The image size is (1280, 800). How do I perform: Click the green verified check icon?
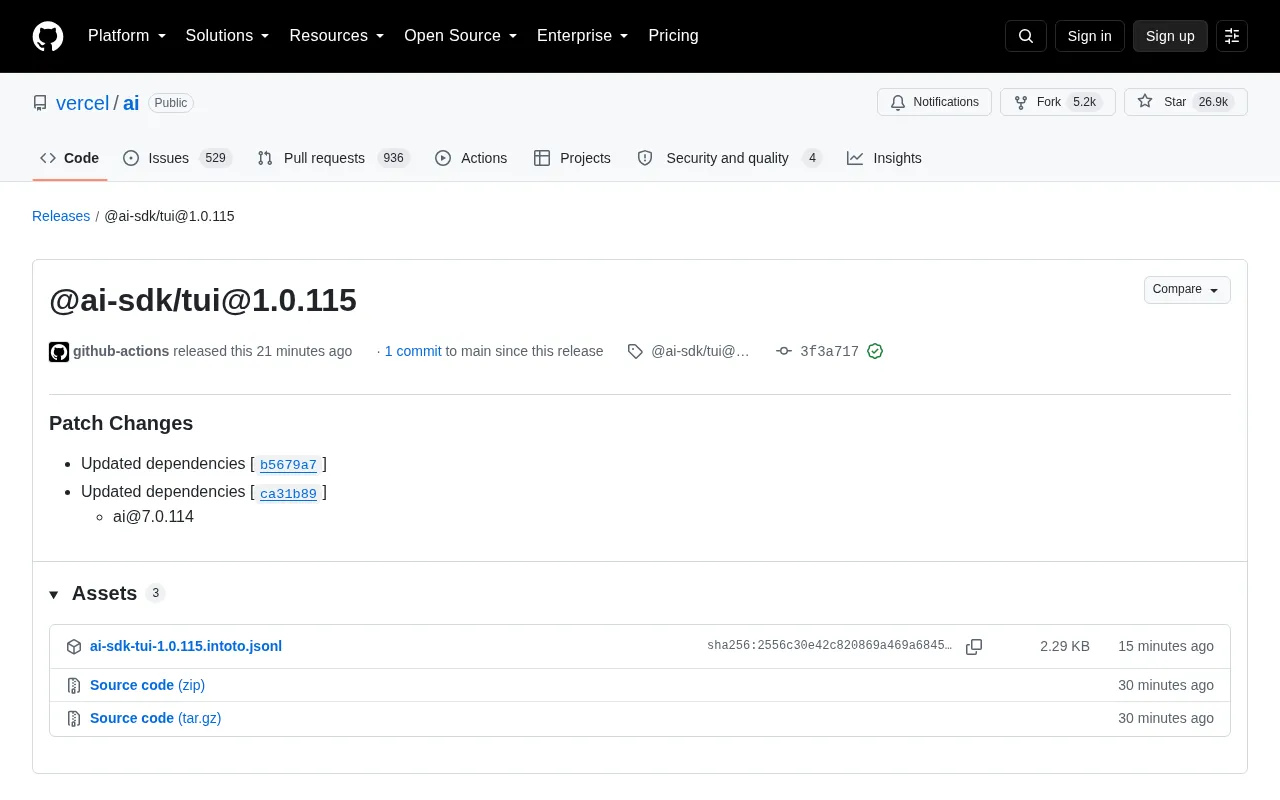coord(875,351)
